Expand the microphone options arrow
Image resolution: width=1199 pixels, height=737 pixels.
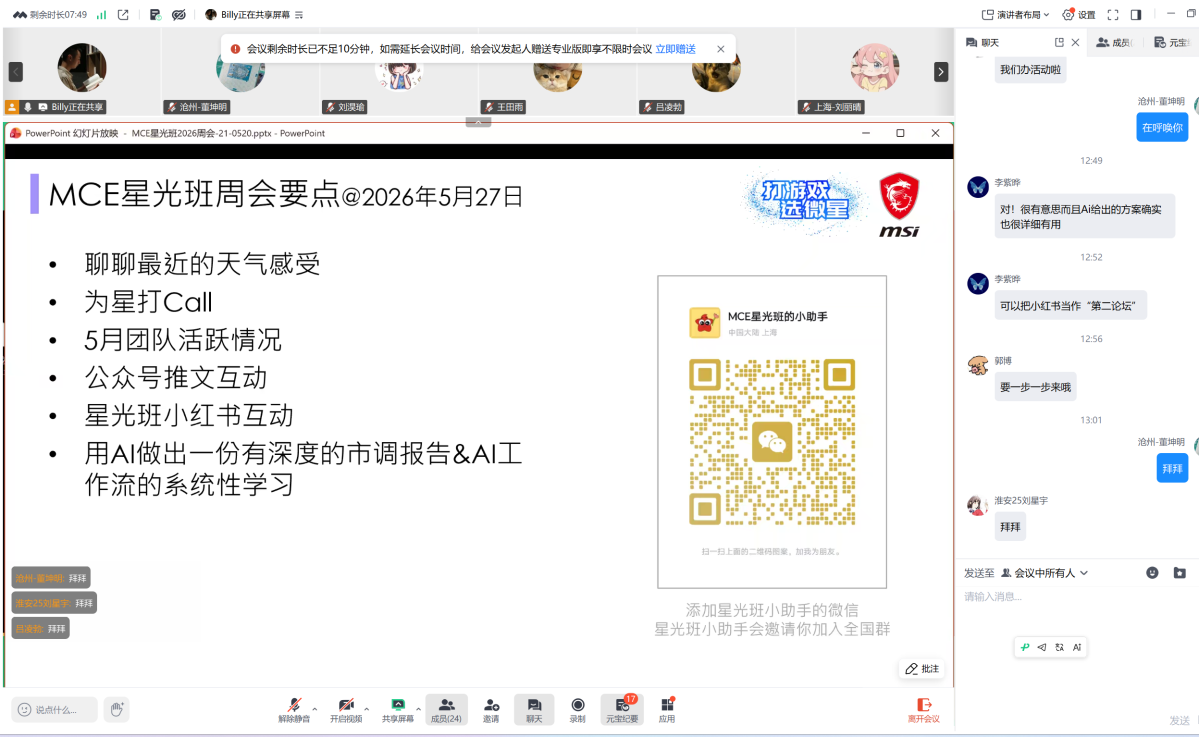tap(314, 709)
